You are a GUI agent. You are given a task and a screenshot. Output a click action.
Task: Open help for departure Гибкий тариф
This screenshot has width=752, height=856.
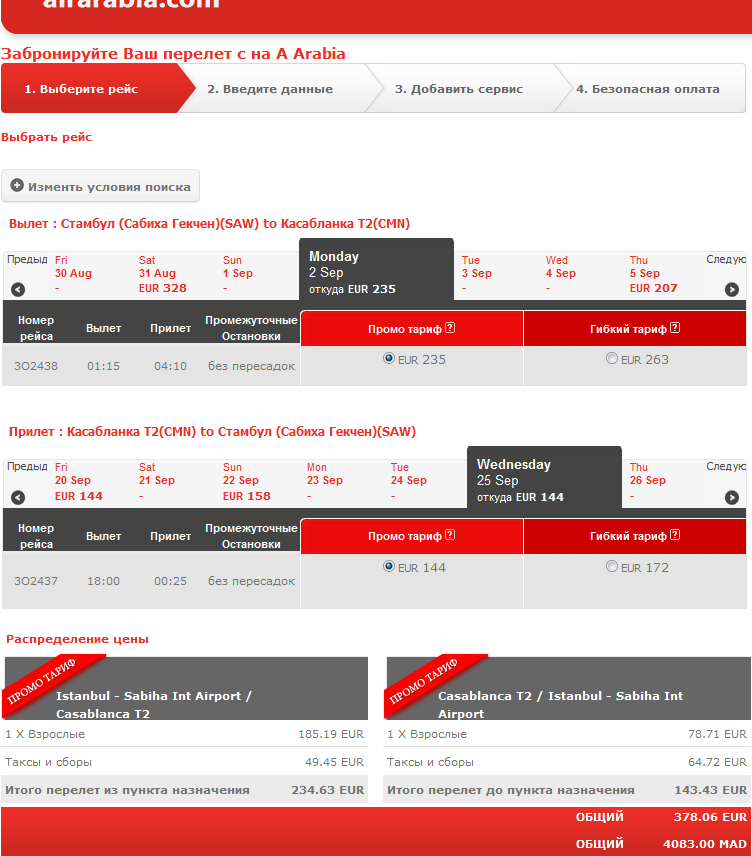tap(675, 328)
